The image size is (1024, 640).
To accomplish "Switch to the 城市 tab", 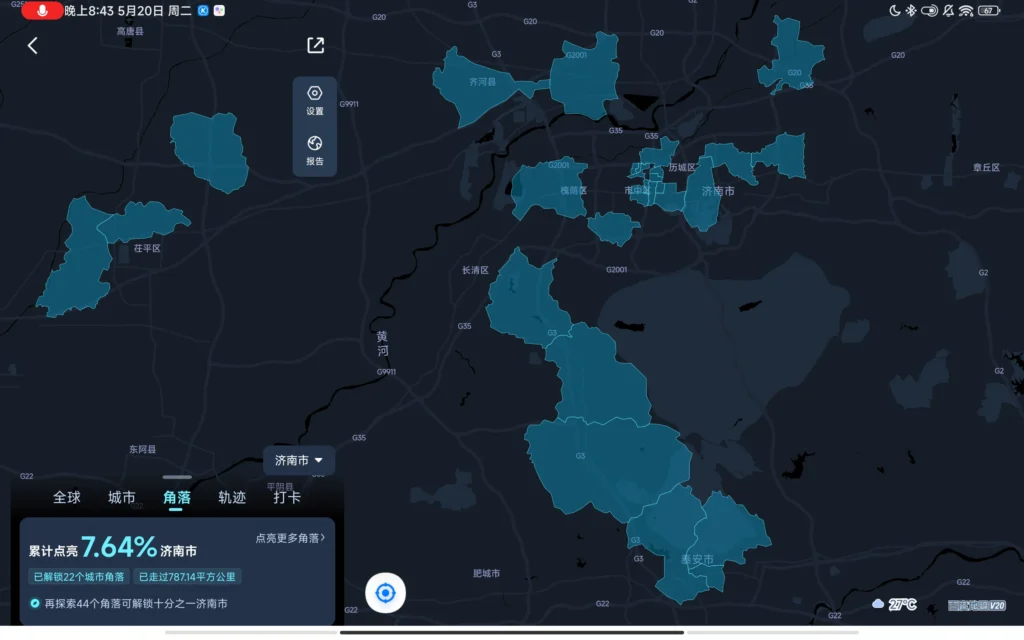I will pyautogui.click(x=122, y=497).
